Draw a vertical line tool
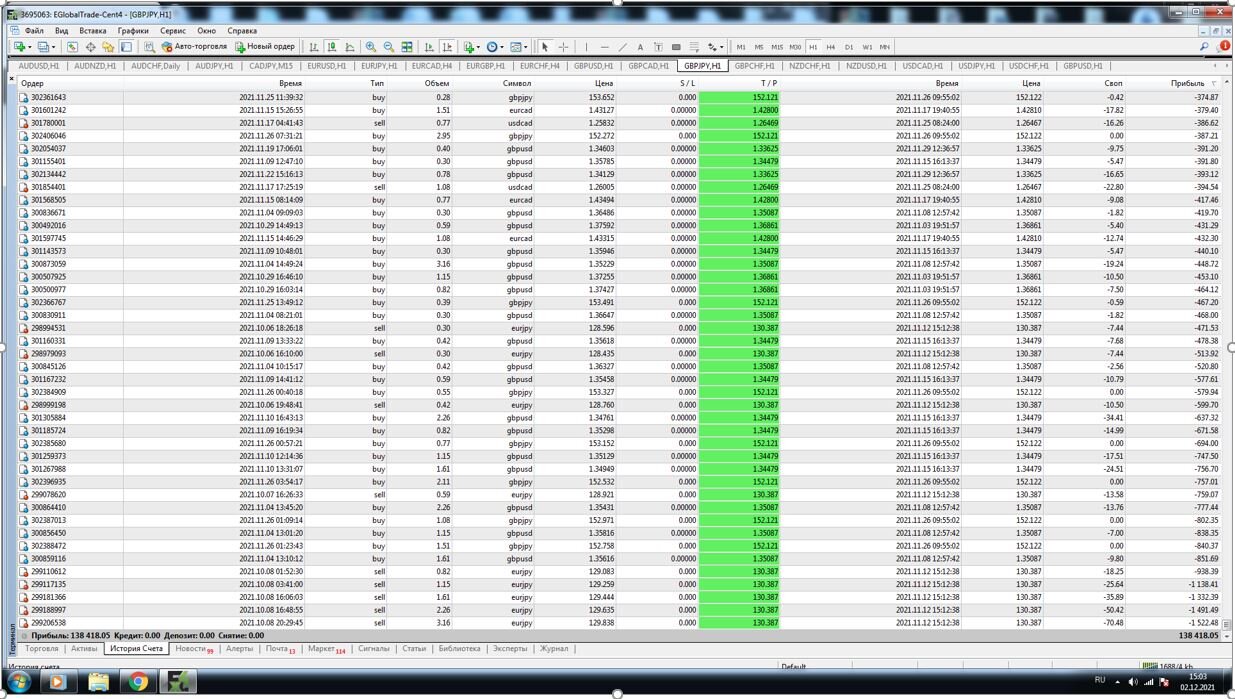The height and width of the screenshot is (699, 1235). click(x=586, y=47)
